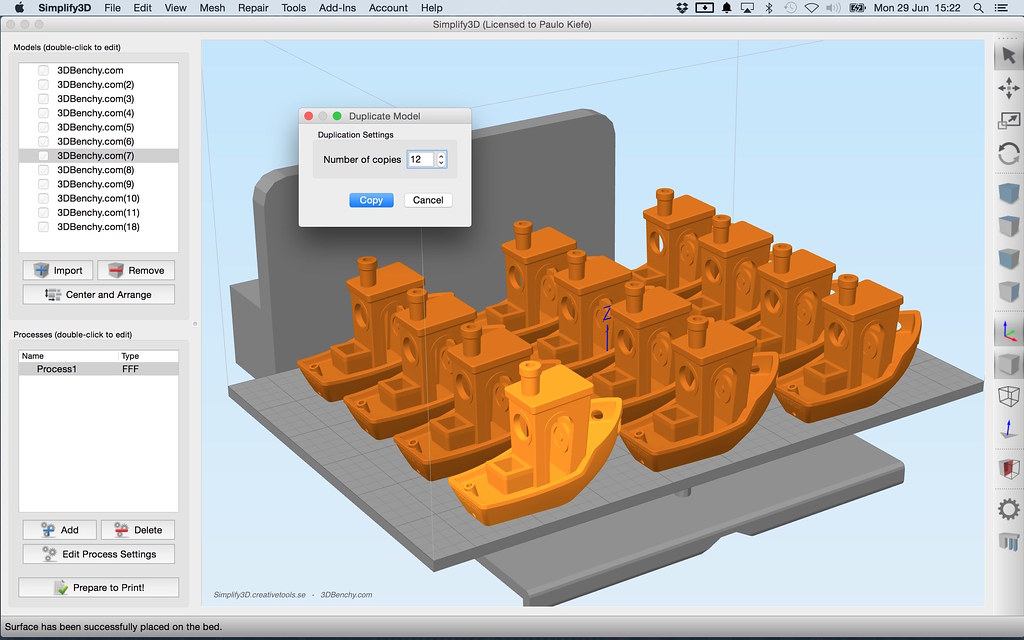The height and width of the screenshot is (640, 1024).
Task: Increase number of copies with up arrow
Action: 441,156
